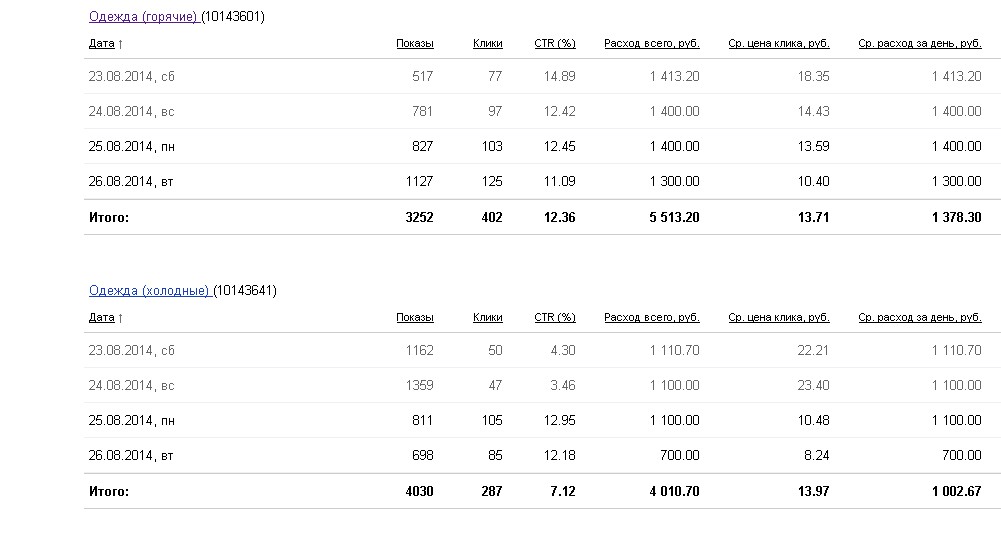1001x544 pixels.
Task: Click the 5 513.20 total spend cell
Action: pyautogui.click(x=663, y=217)
